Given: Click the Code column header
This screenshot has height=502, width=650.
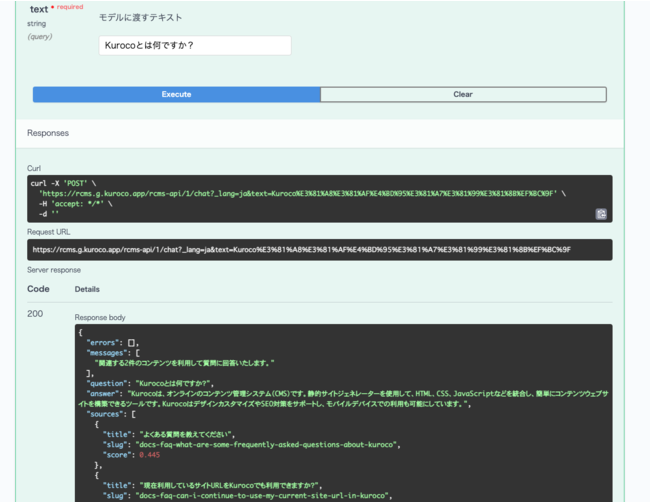Looking at the screenshot, I should 38,289.
